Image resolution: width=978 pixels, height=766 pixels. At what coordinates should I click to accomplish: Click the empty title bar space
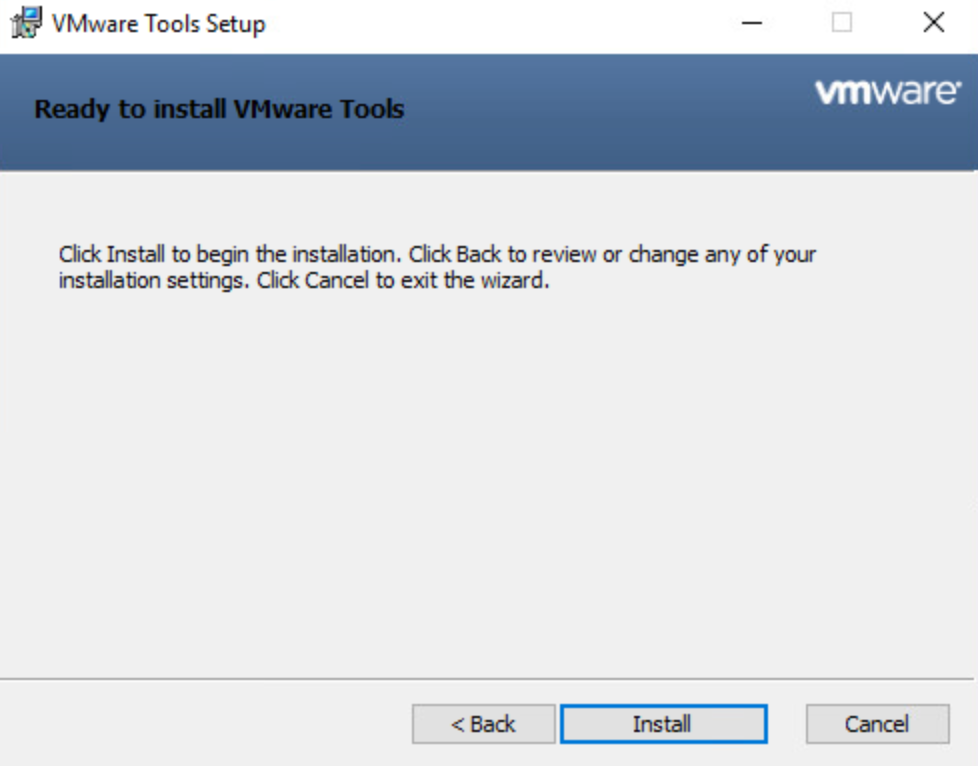click(500, 22)
